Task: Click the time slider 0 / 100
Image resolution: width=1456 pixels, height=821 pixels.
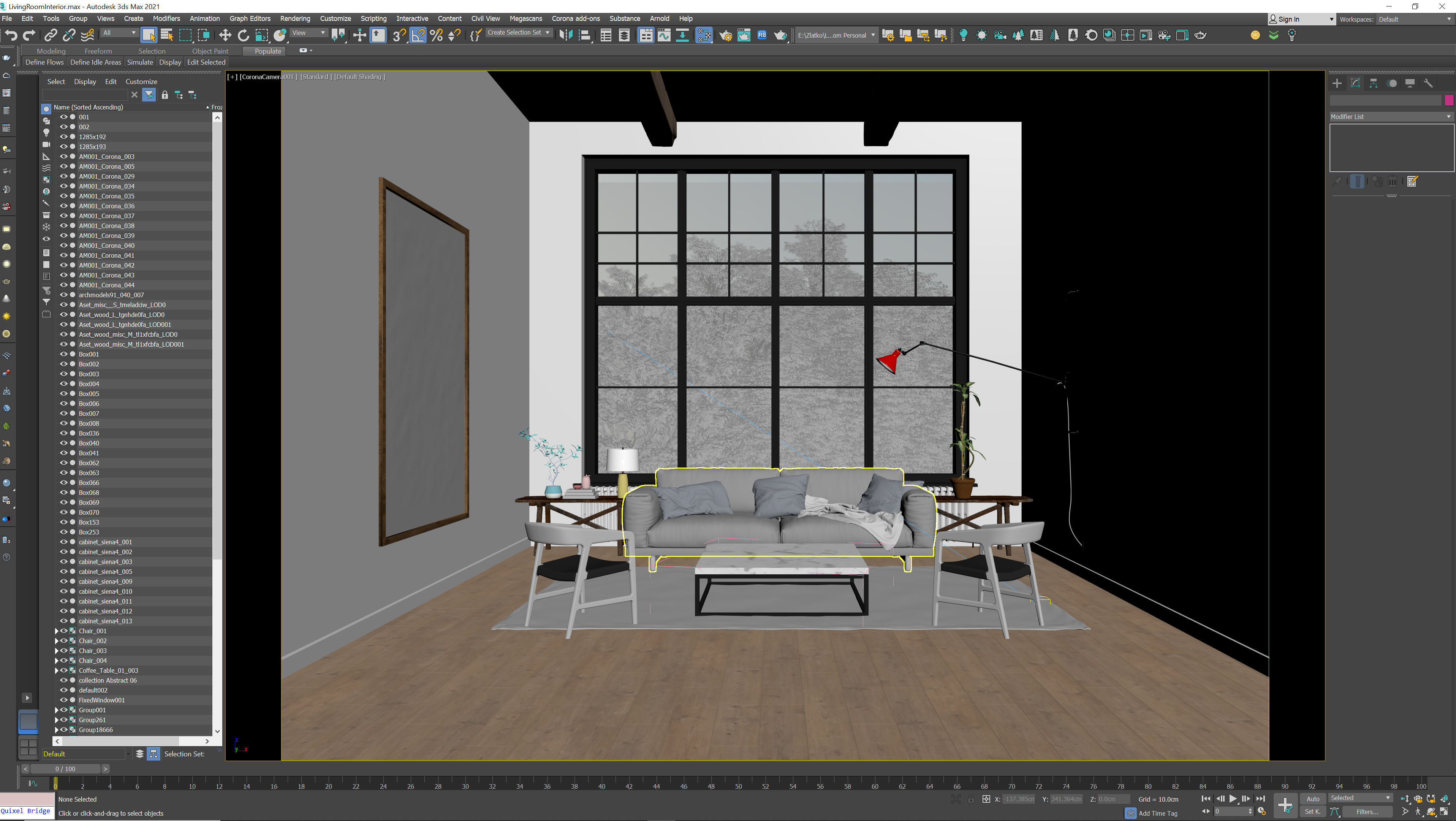Action: tap(65, 769)
